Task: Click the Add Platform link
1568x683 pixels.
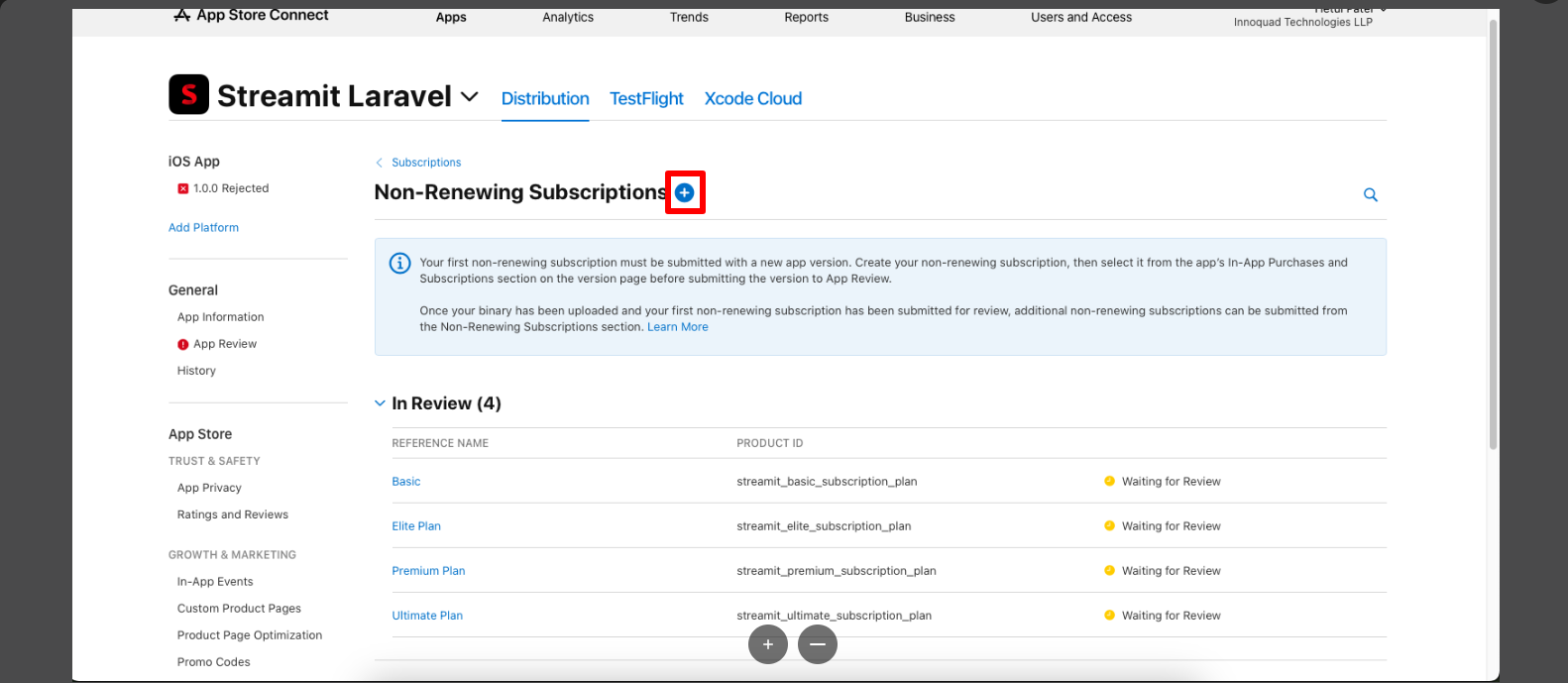Action: (203, 228)
